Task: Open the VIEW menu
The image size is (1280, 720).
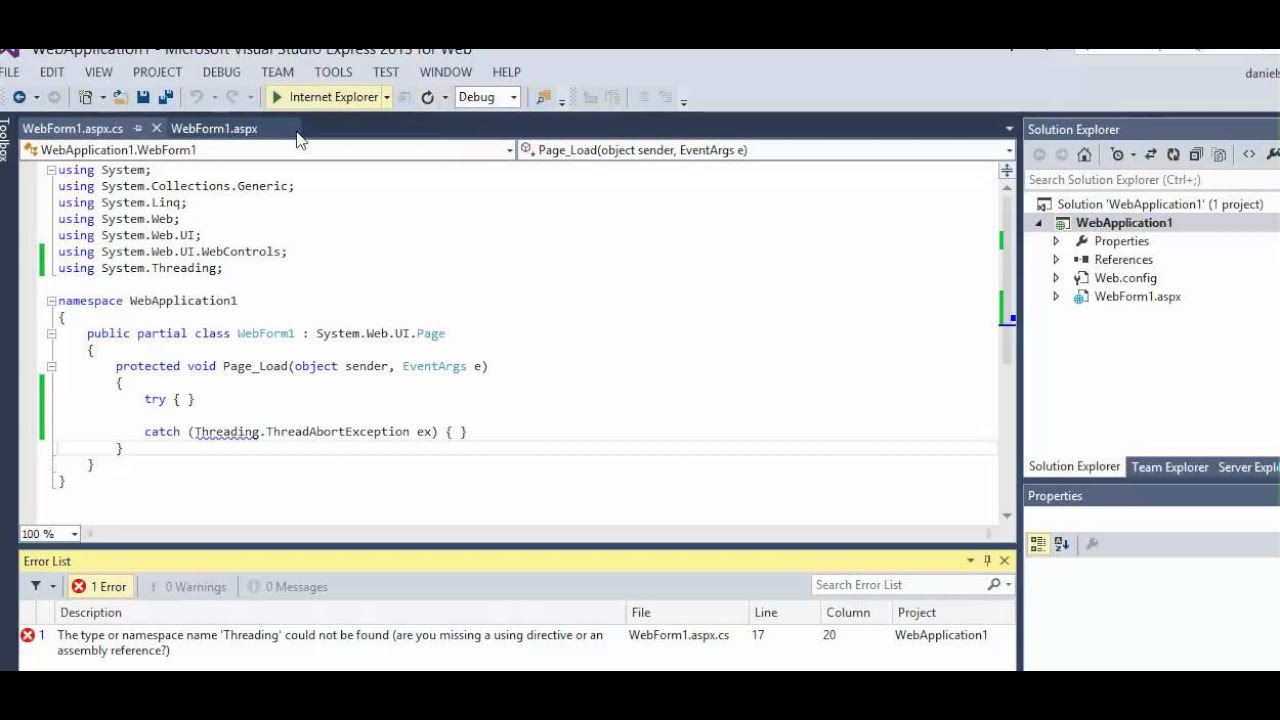Action: coord(99,72)
